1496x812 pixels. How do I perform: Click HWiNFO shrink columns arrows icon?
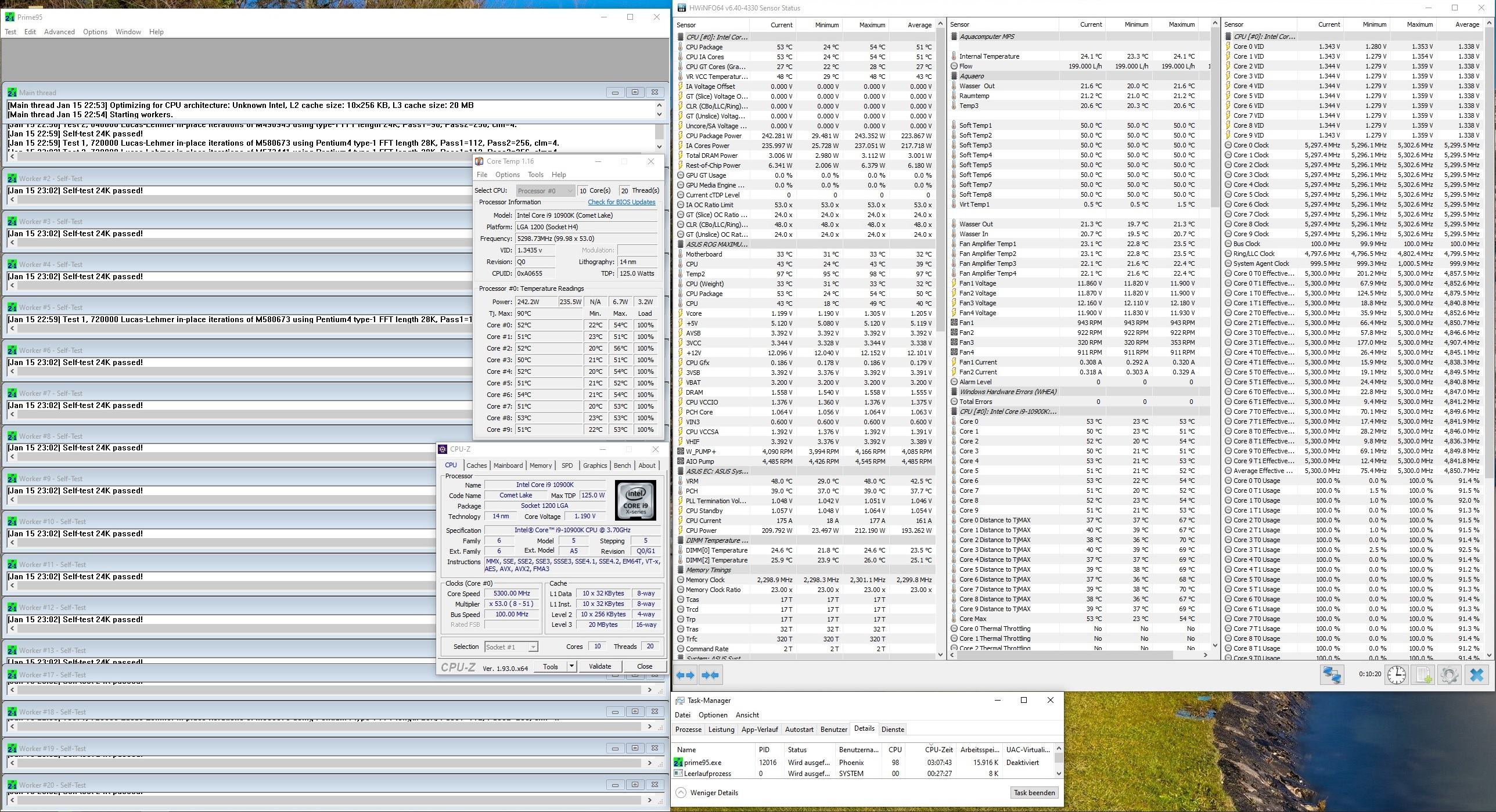point(710,675)
